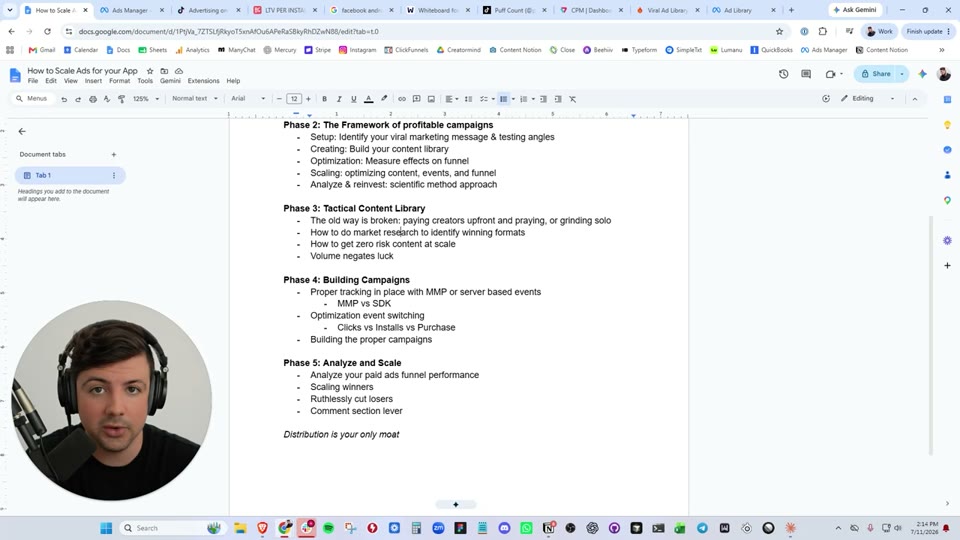Click the Undo arrow in Docs toolbar
This screenshot has width=960, height=540.
tap(64, 99)
